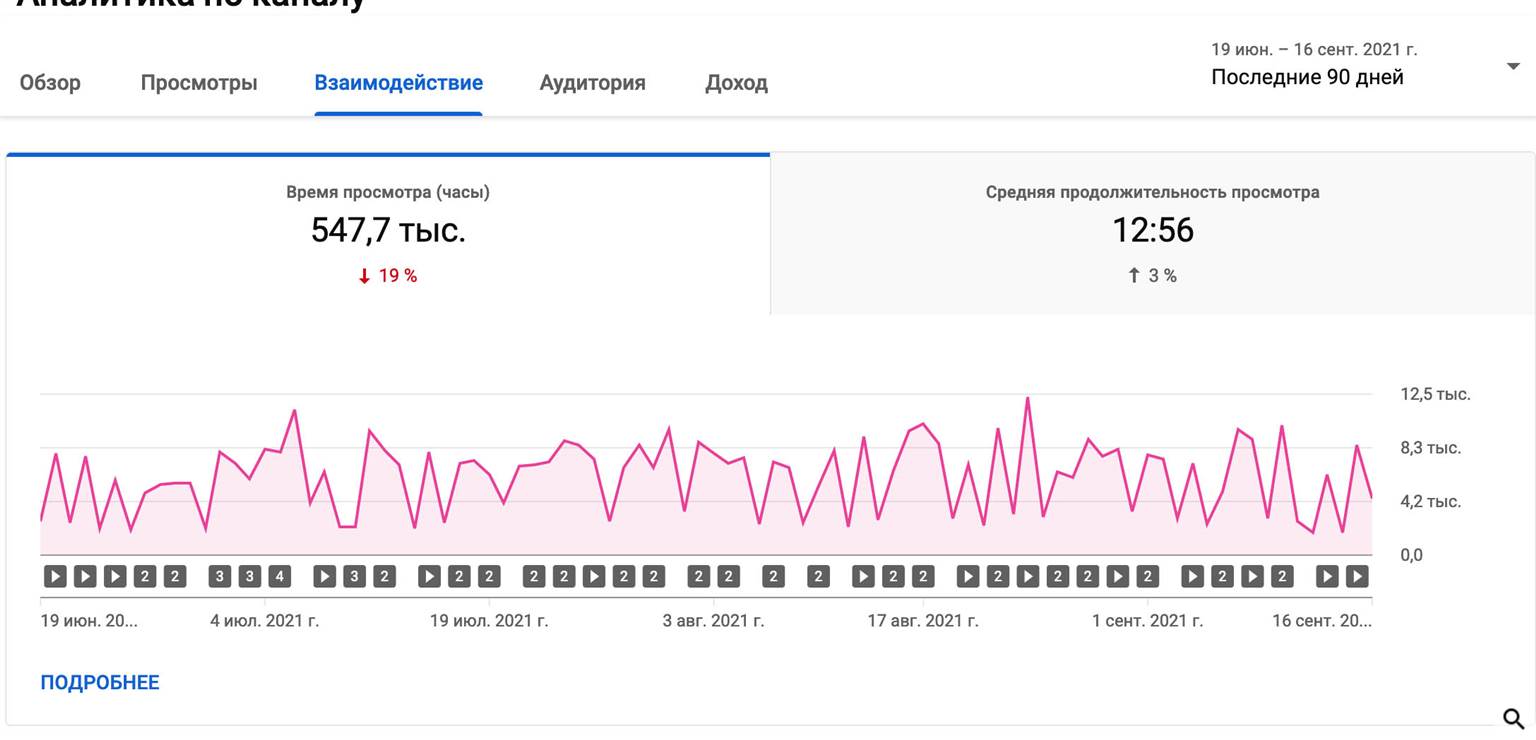Select the Время просмотра (часы) metric card

(388, 235)
